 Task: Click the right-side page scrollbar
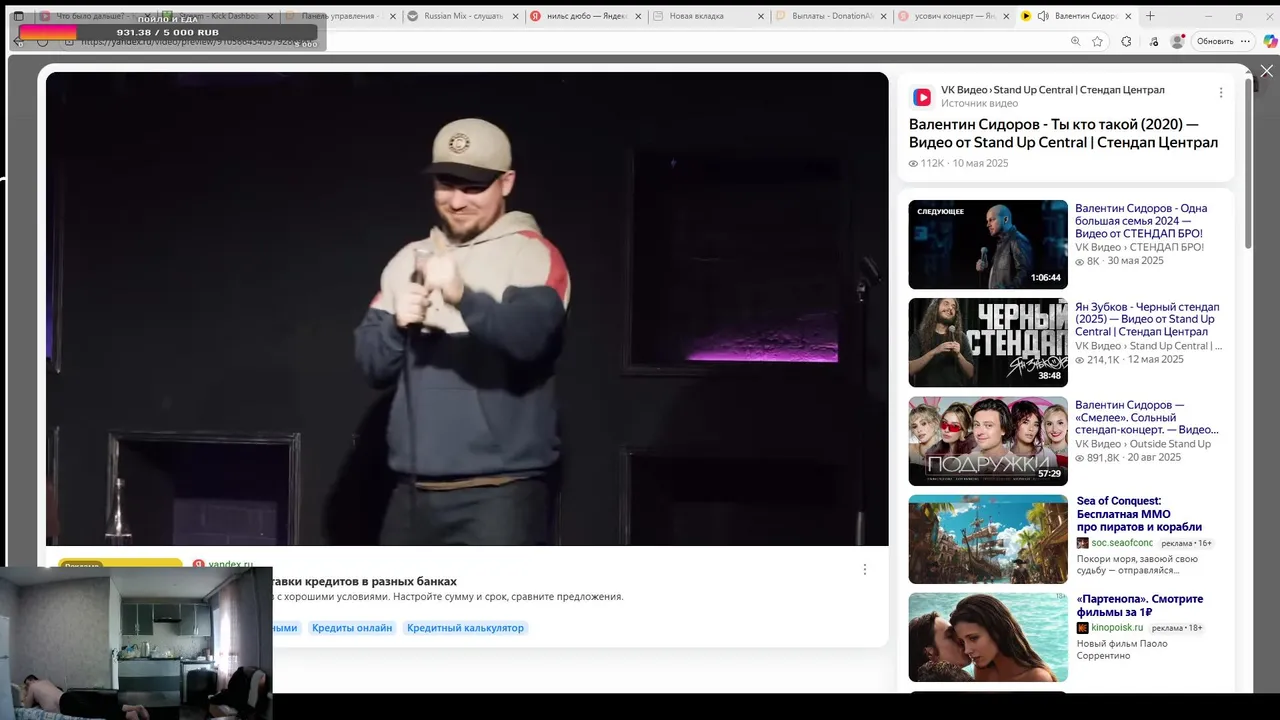[x=1248, y=164]
